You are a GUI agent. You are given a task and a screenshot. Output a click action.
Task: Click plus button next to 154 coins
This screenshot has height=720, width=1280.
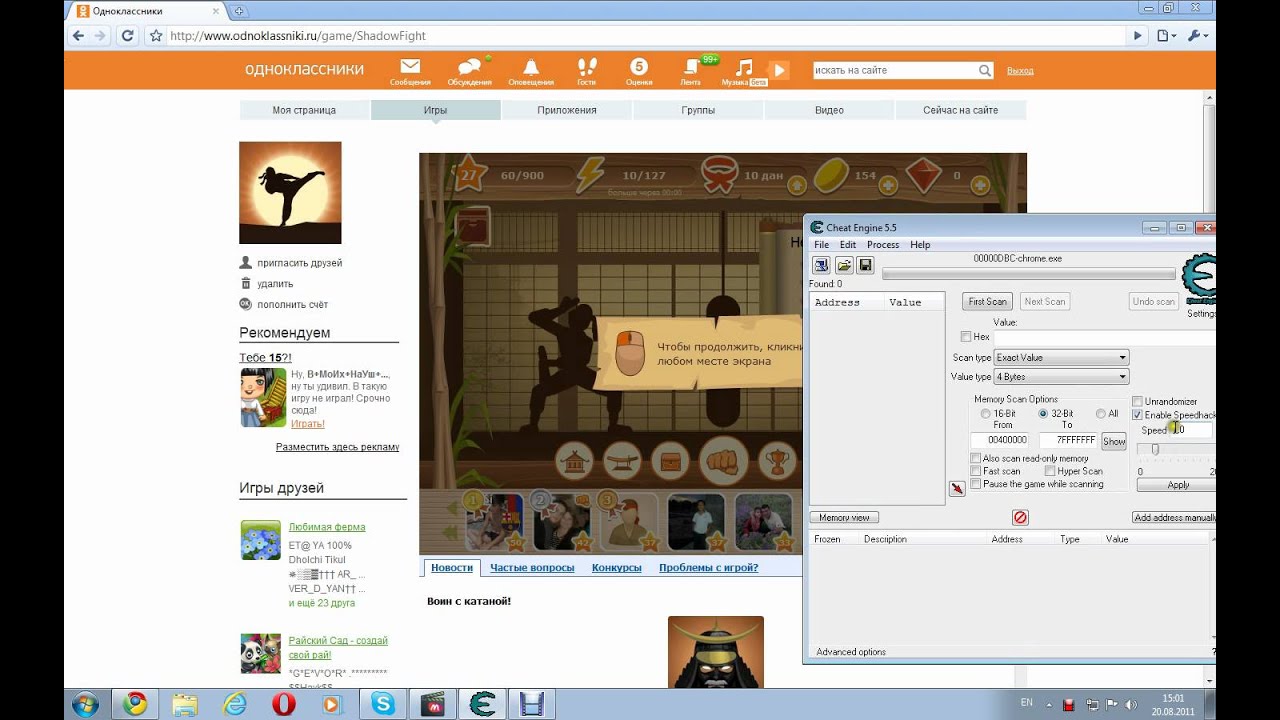(888, 185)
